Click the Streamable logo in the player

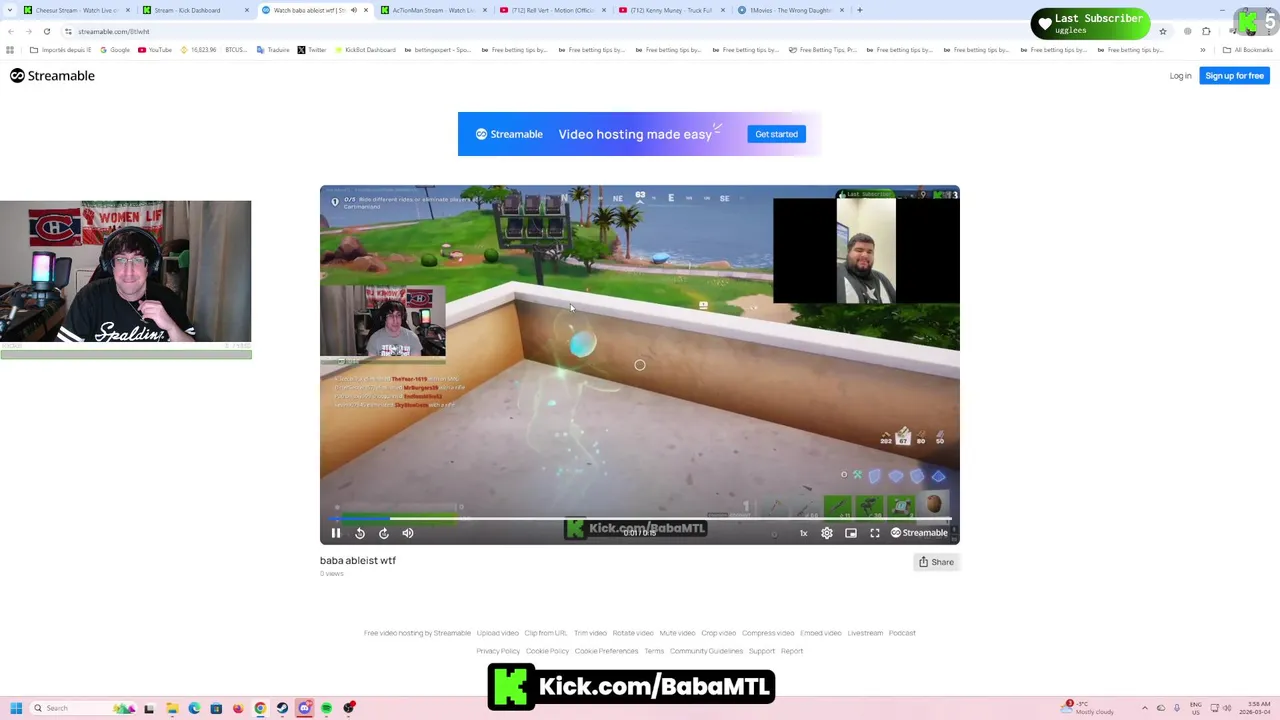(919, 533)
